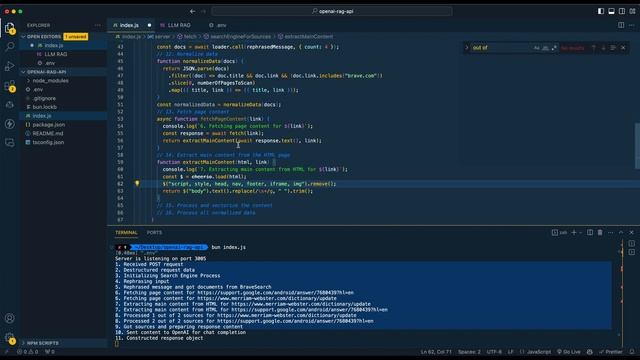
Task: Open notifications bell in status bar
Action: (632, 352)
